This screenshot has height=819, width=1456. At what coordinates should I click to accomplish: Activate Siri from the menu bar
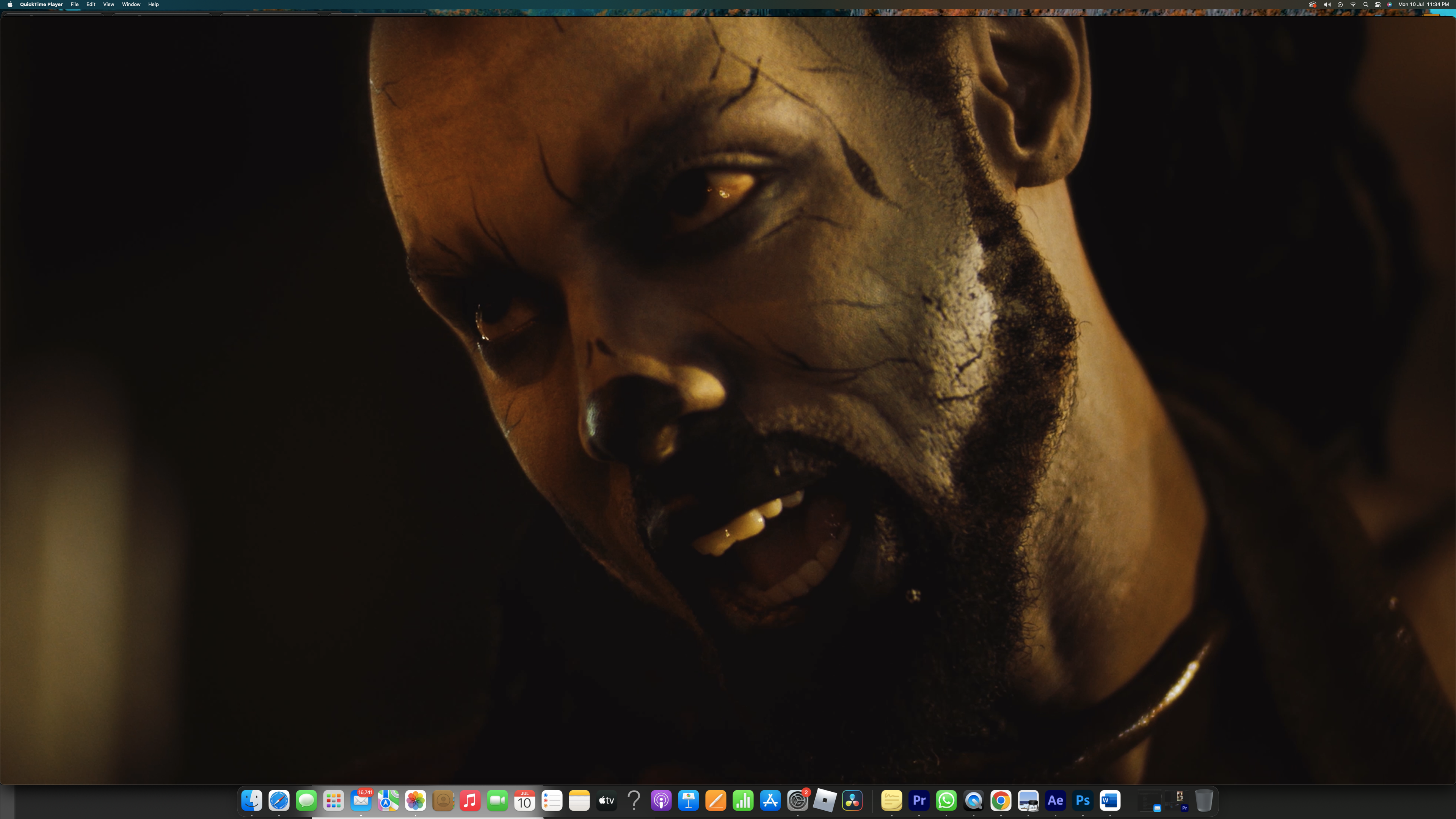click(1390, 5)
